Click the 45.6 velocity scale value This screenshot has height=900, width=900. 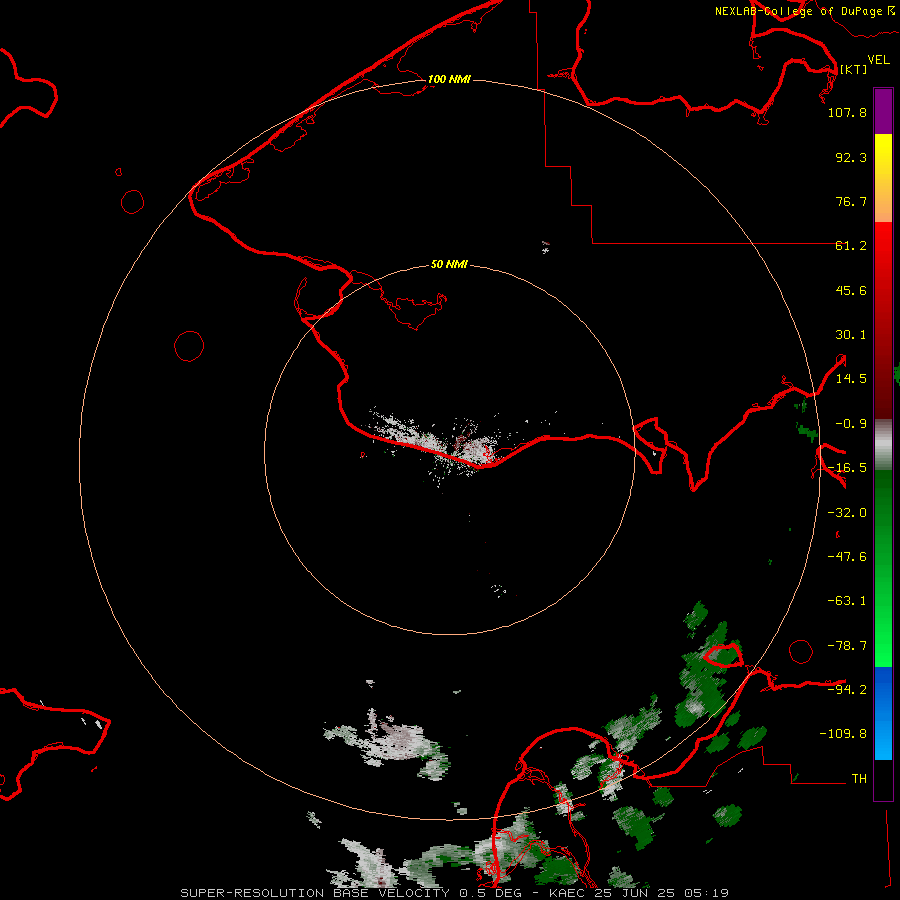click(851, 290)
